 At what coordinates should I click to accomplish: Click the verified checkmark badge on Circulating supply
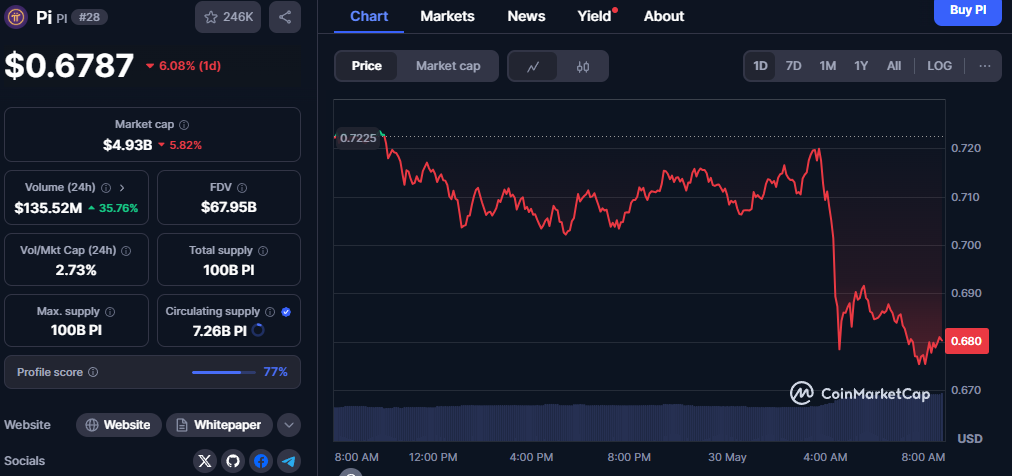pos(287,312)
